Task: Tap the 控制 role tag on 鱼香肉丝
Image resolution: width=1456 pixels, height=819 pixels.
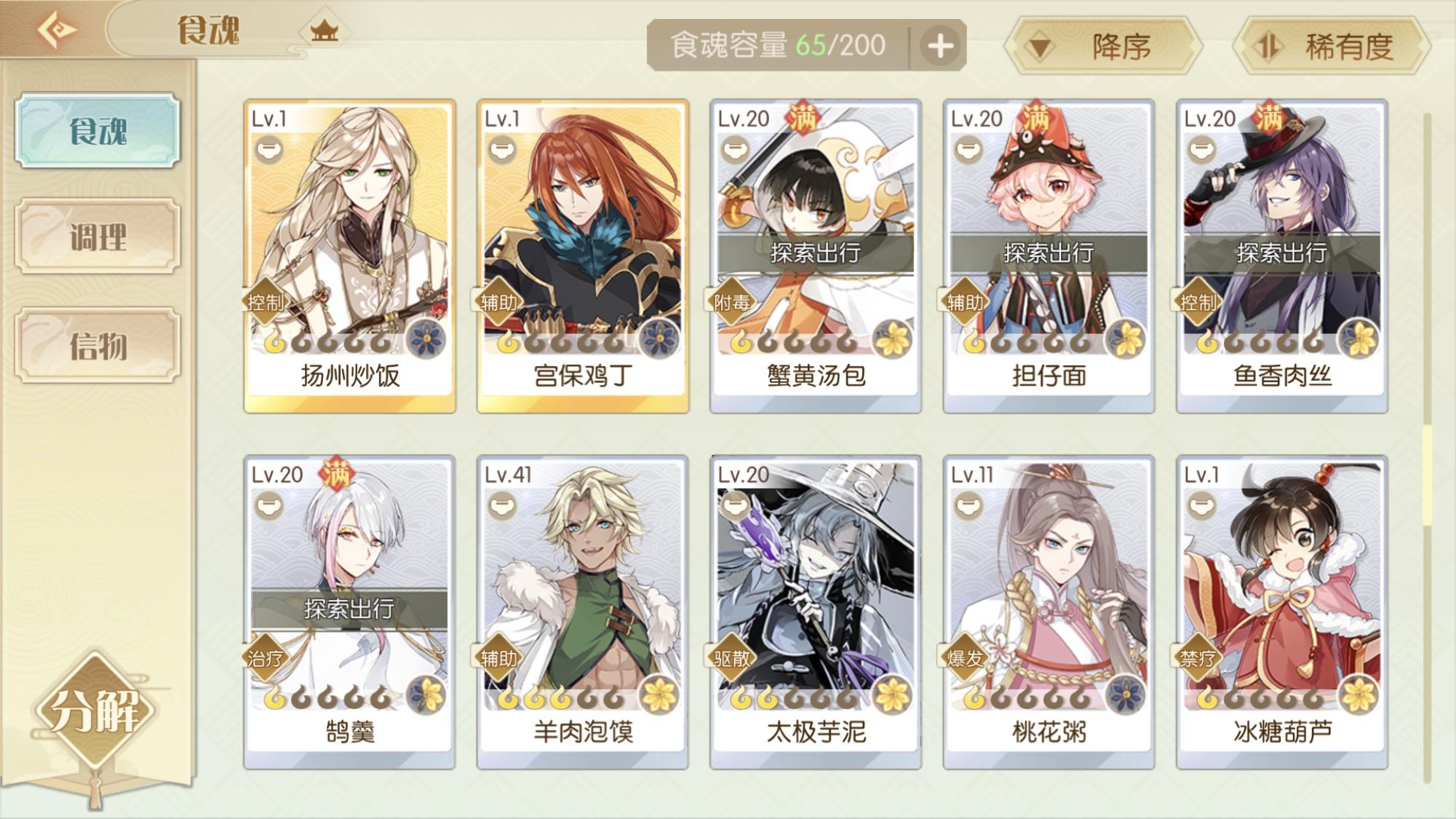Action: click(x=1198, y=301)
